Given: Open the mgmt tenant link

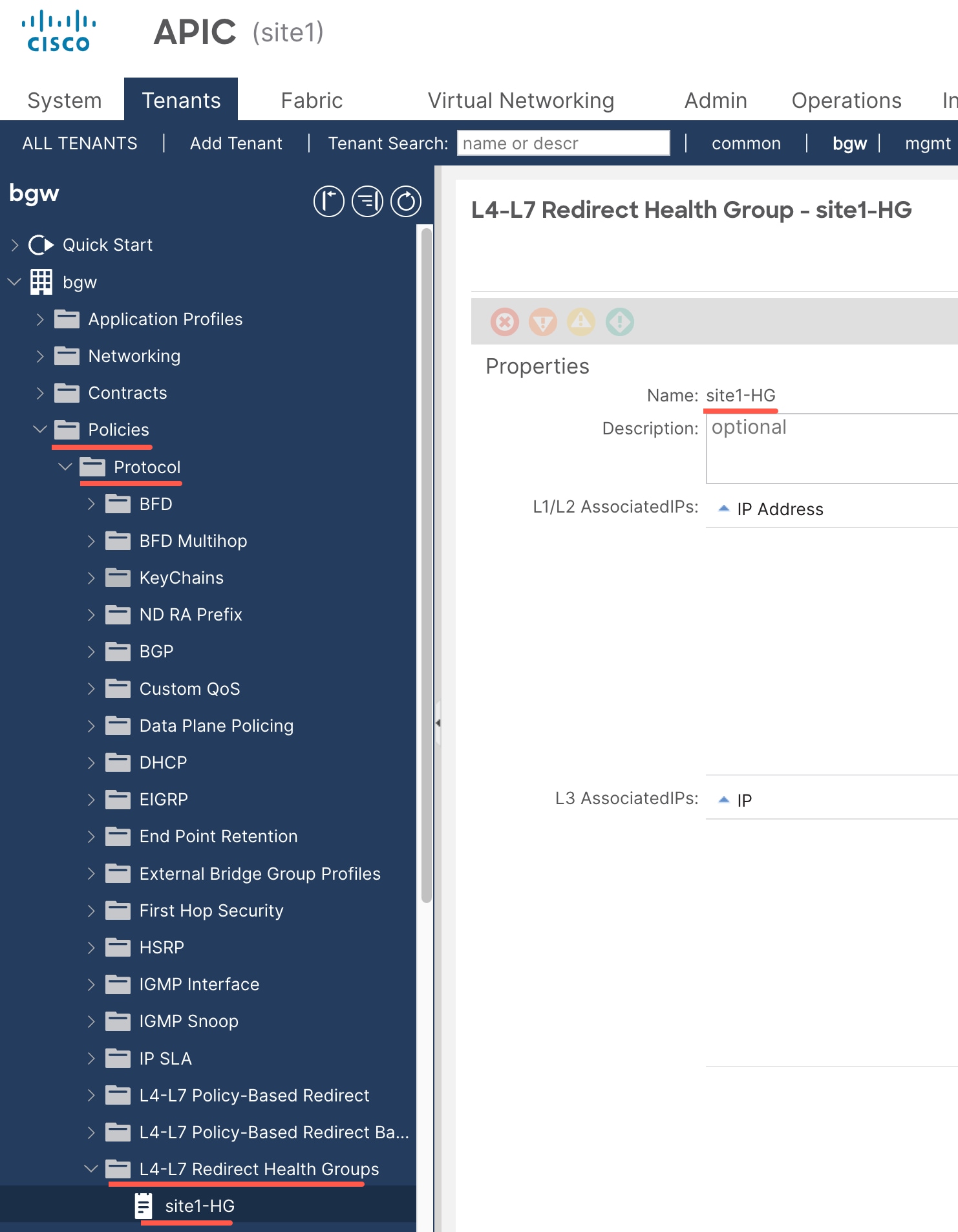Looking at the screenshot, I should click(x=928, y=143).
